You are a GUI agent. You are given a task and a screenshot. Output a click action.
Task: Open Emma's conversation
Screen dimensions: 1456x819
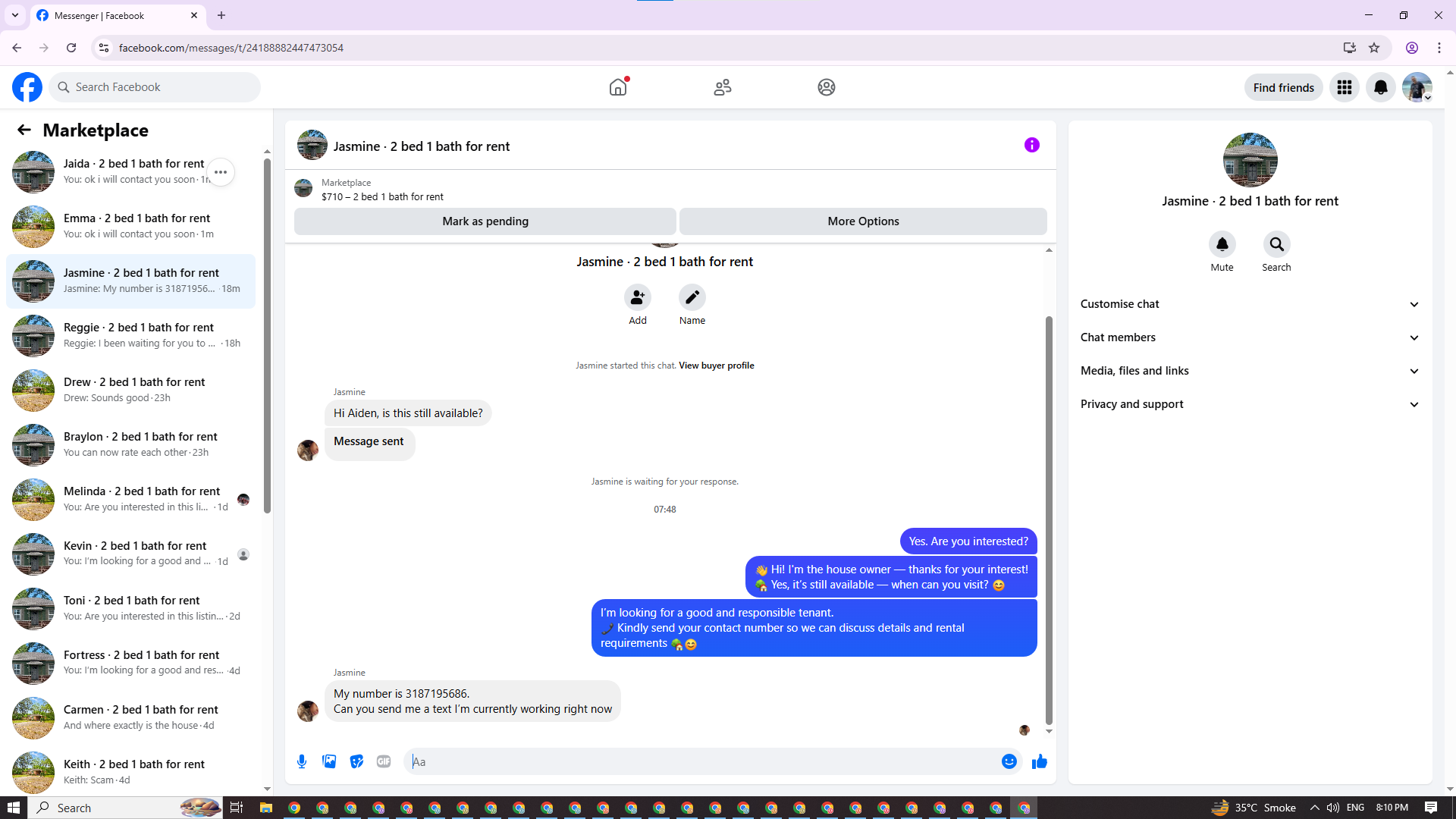point(130,226)
